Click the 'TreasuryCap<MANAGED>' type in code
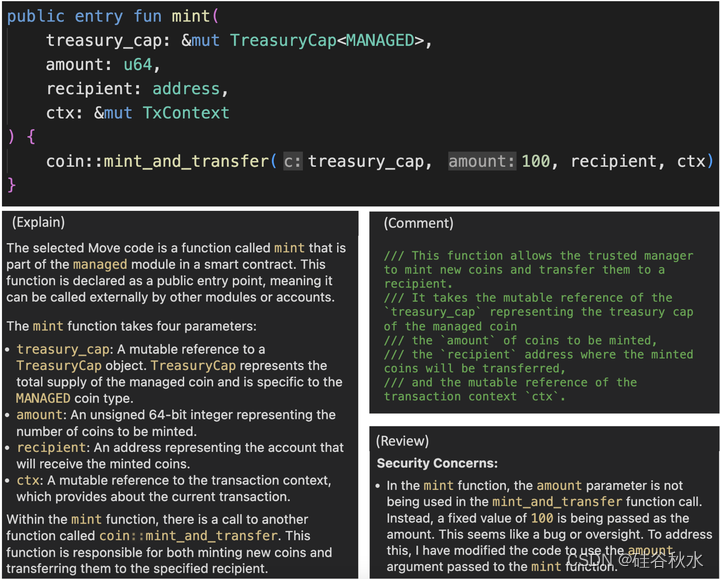This screenshot has width=720, height=579. click(327, 40)
